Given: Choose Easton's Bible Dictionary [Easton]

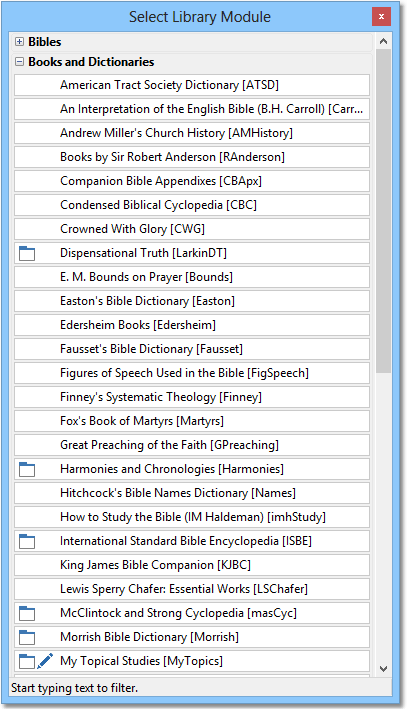Looking at the screenshot, I should pyautogui.click(x=192, y=302).
